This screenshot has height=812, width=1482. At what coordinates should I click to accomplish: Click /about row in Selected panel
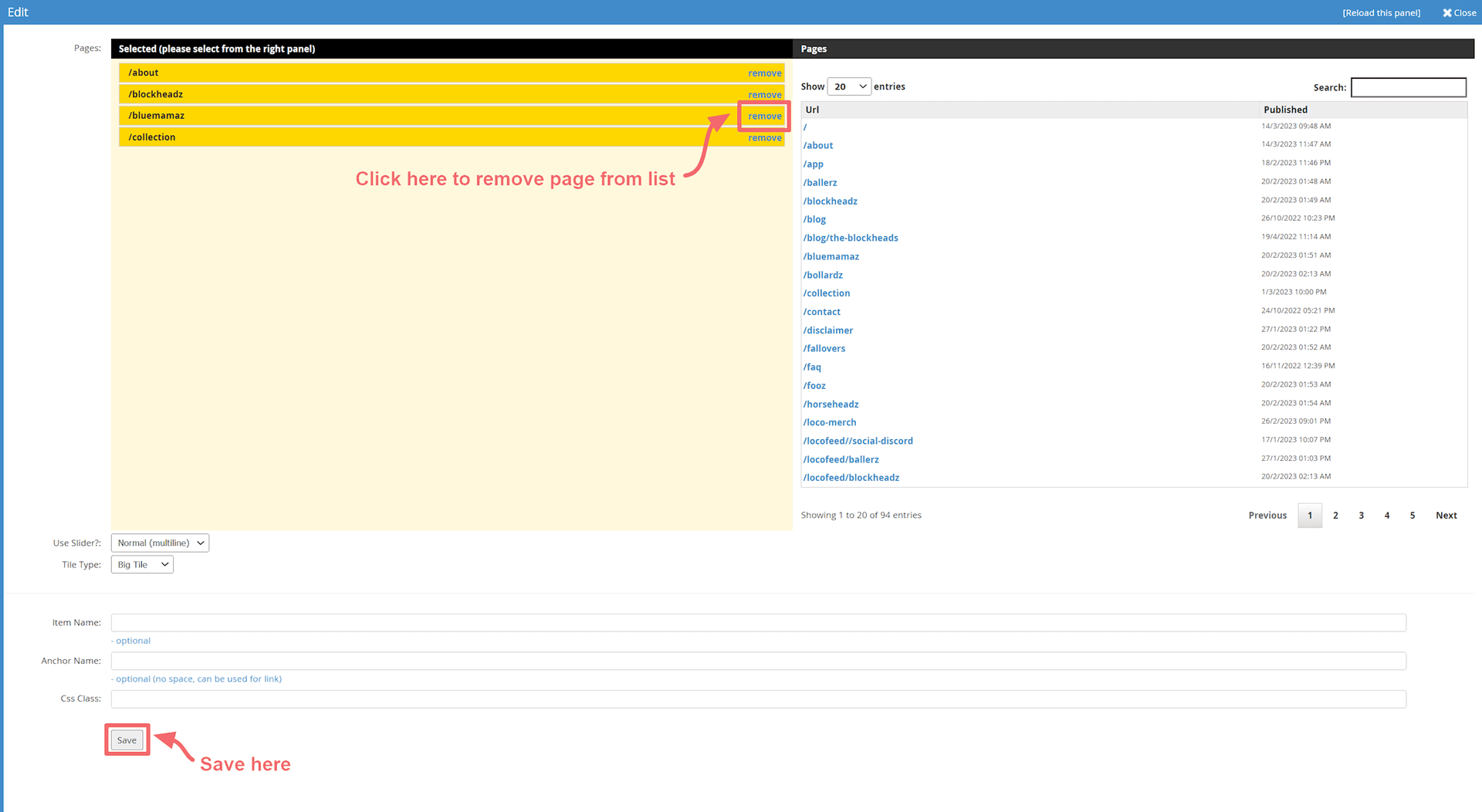(452, 73)
